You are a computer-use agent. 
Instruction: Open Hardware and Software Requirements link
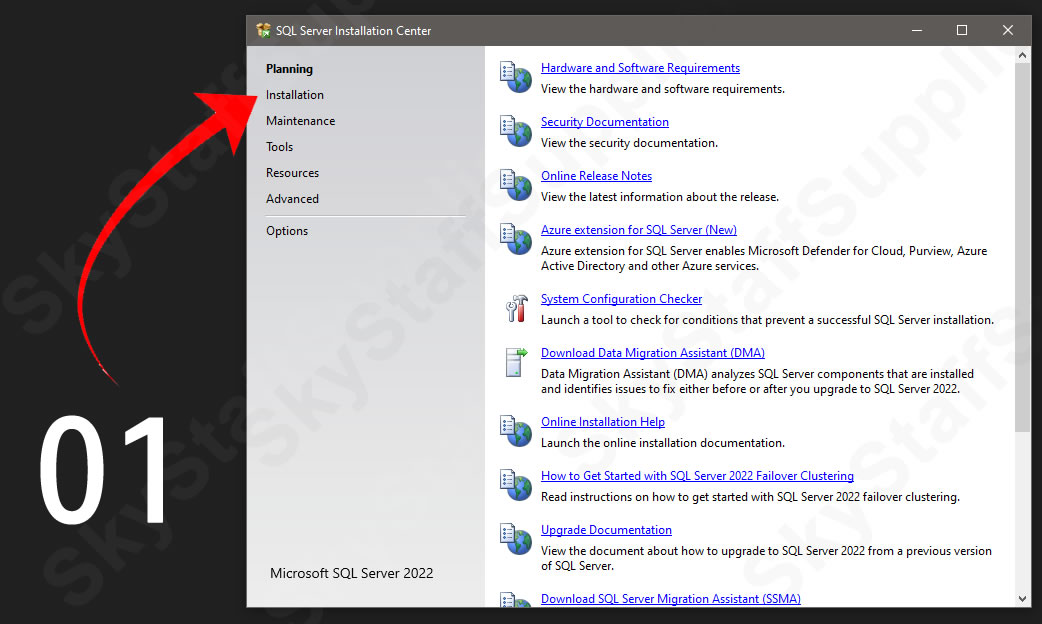pyautogui.click(x=640, y=68)
